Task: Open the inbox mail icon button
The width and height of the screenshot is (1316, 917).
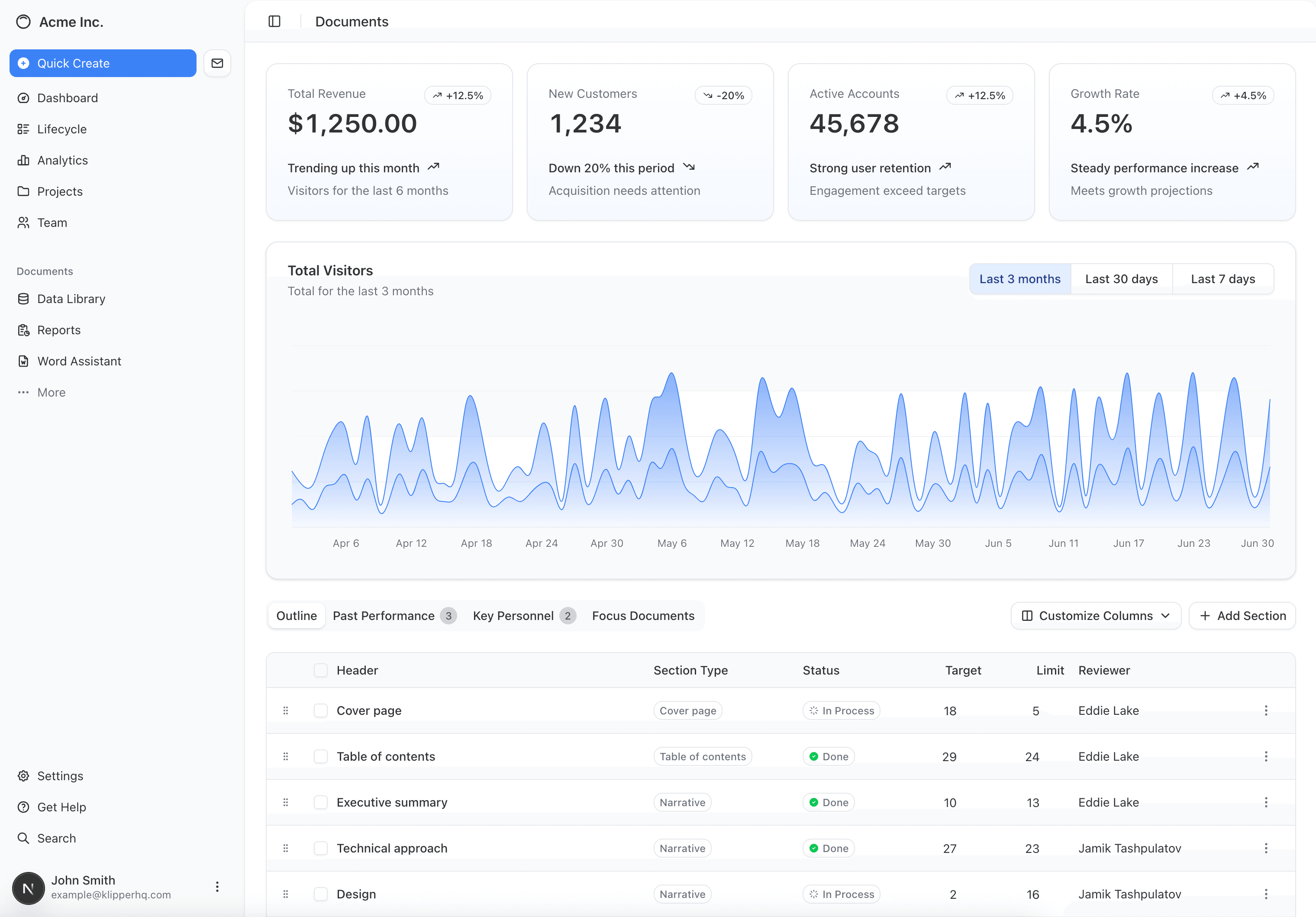Action: pos(217,63)
